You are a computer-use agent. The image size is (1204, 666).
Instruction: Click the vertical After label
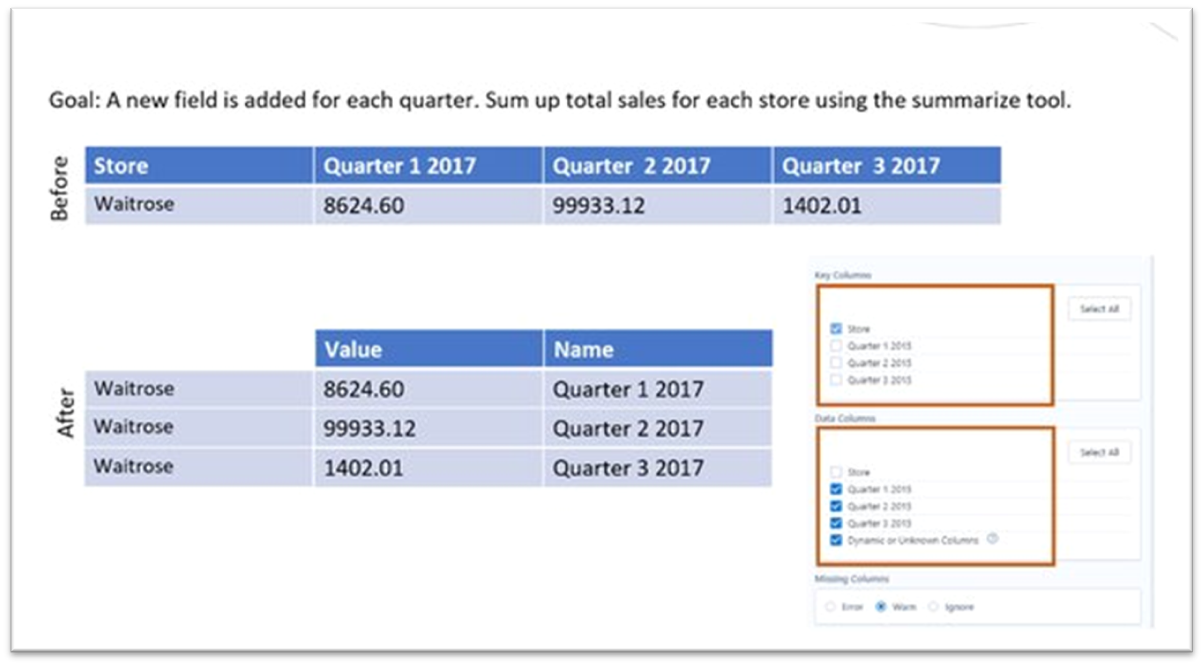click(65, 412)
